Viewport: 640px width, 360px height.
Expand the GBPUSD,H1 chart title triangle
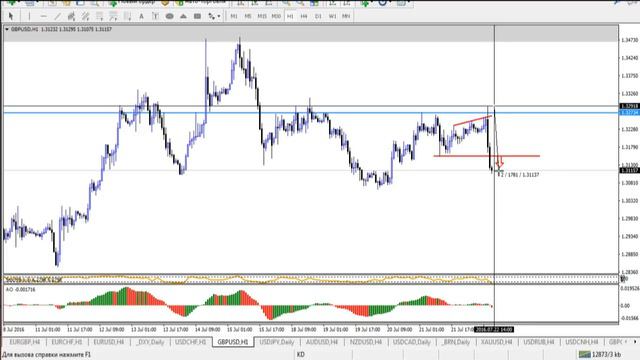7,29
